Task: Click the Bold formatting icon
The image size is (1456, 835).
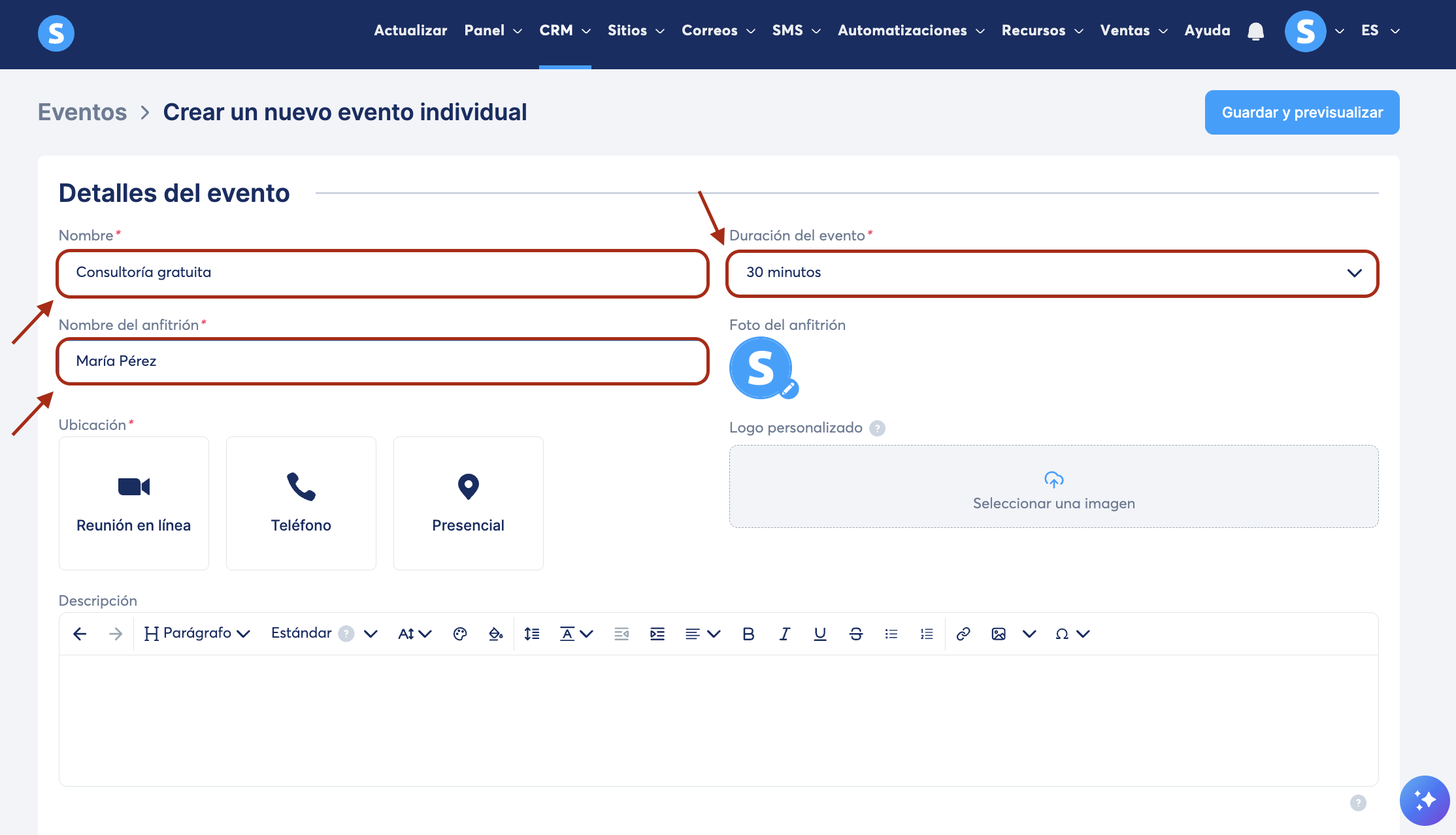Action: 748,634
